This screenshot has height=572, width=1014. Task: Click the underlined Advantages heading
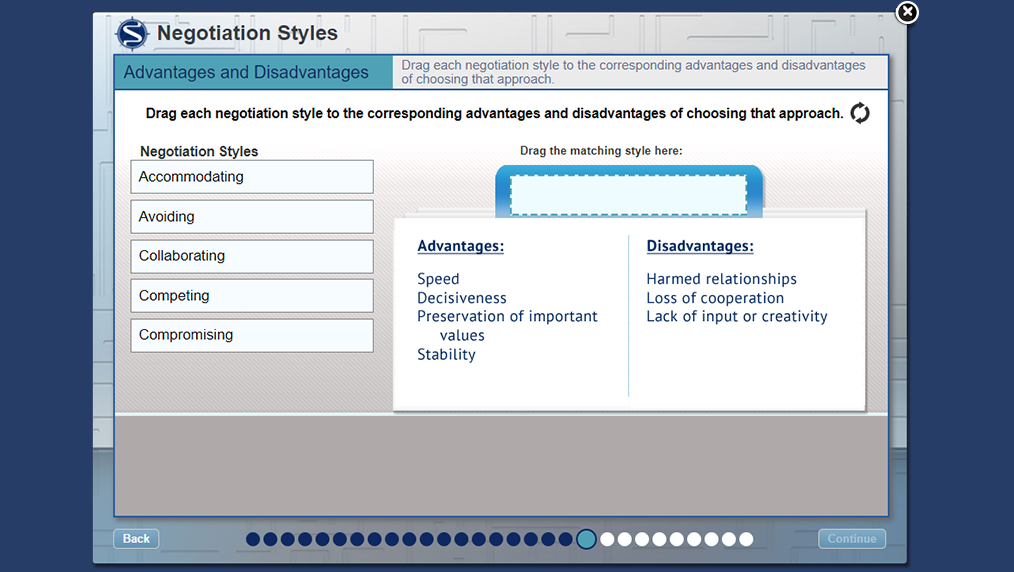click(x=460, y=246)
